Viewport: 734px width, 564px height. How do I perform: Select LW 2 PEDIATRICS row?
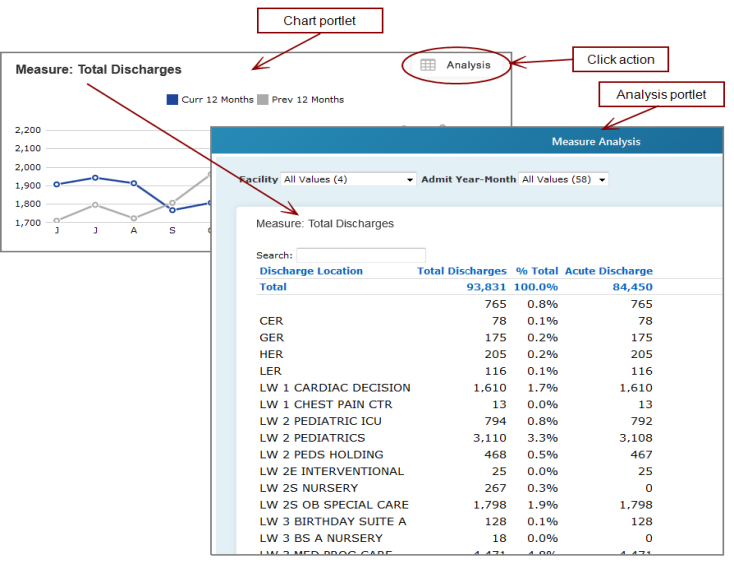tap(456, 438)
